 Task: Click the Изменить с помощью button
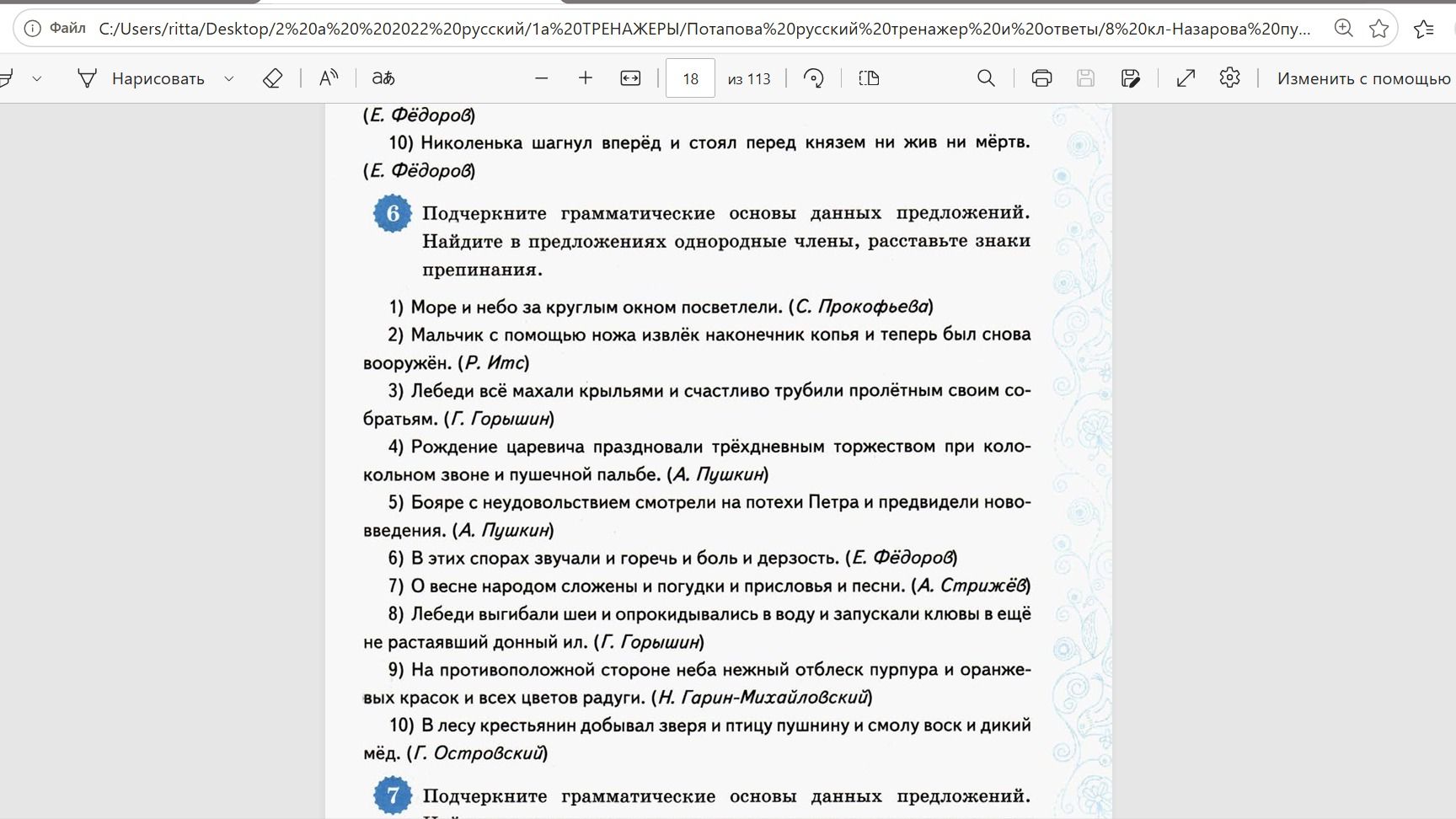[x=1365, y=78]
